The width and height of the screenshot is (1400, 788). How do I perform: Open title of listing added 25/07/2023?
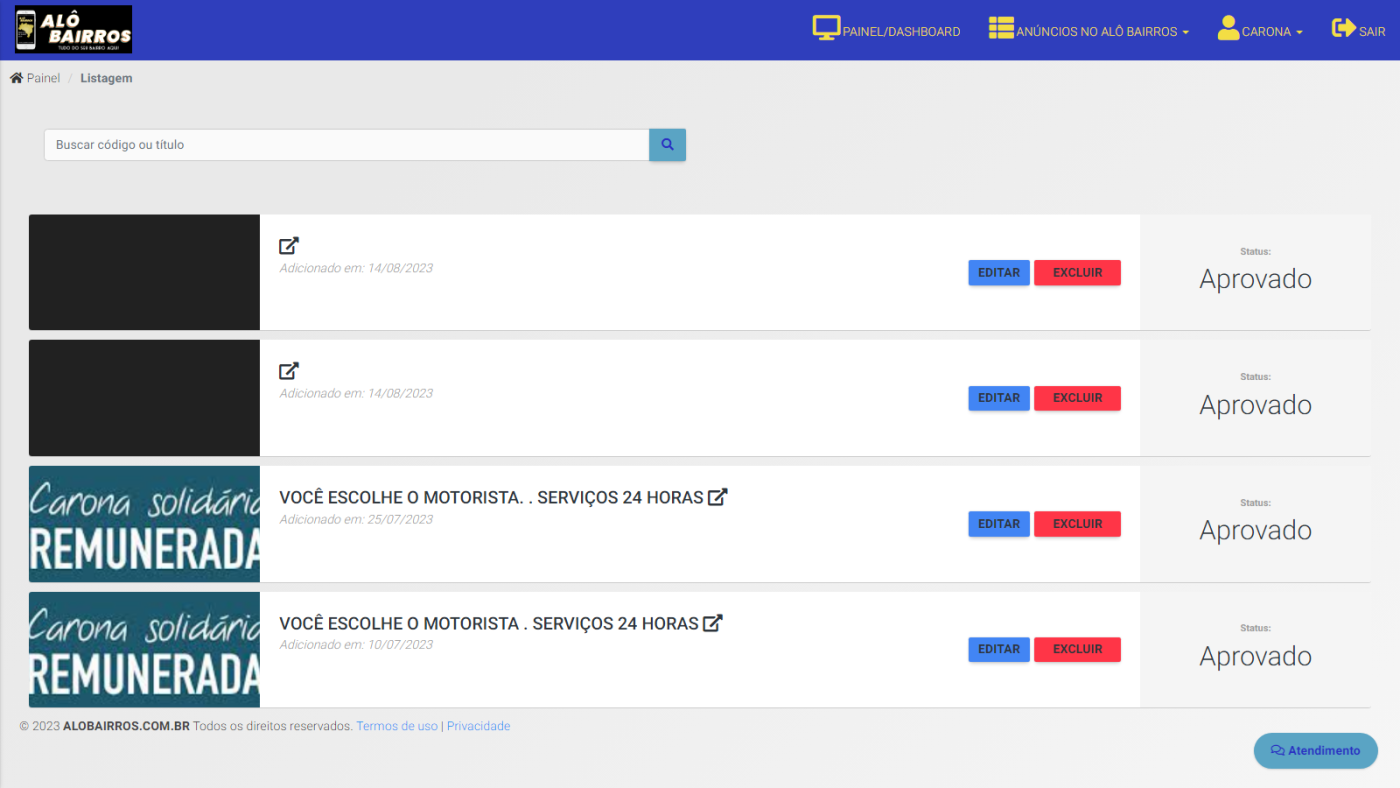pos(491,497)
